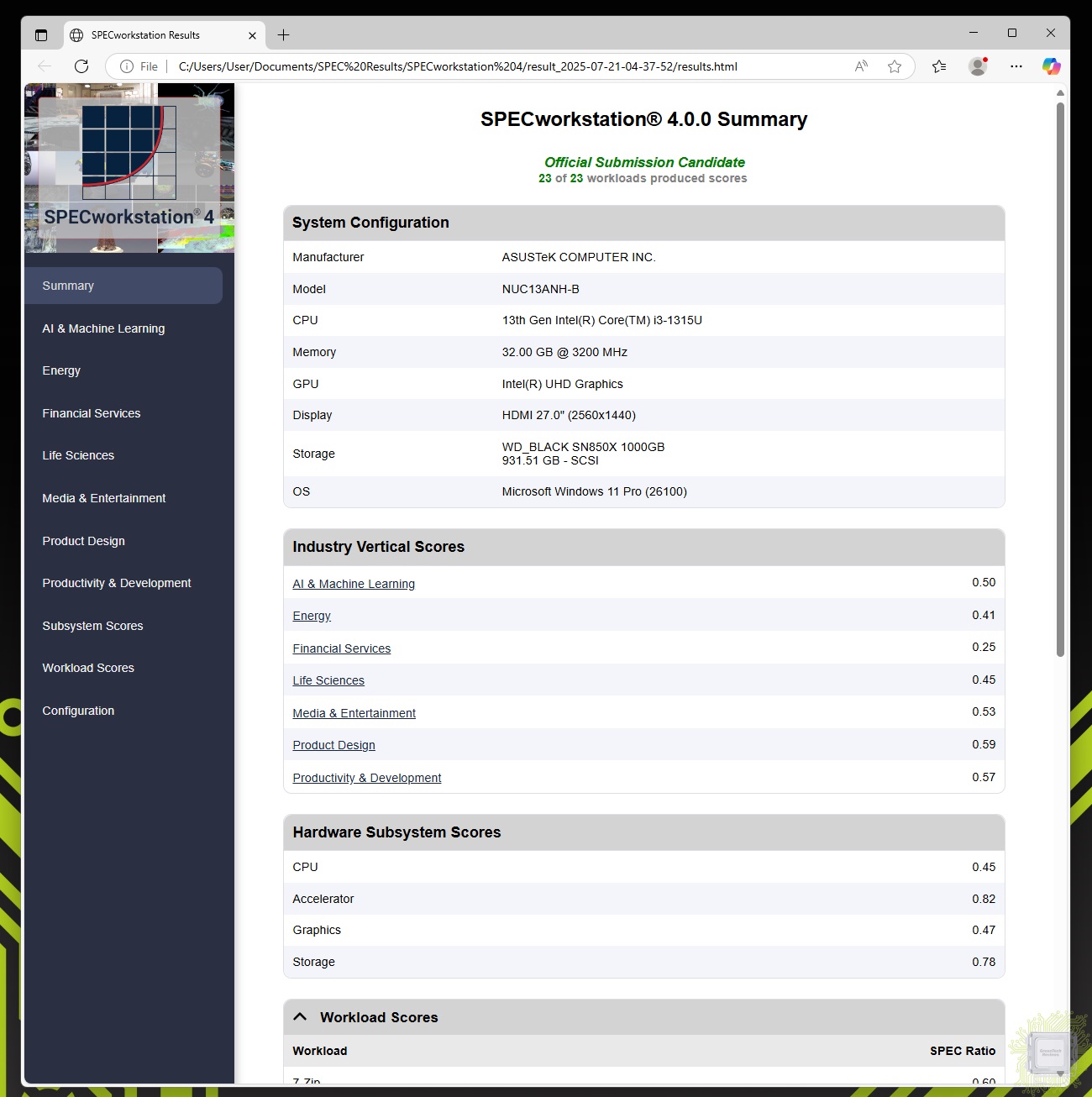Select Summary in the sidebar
This screenshot has height=1097, width=1092.
click(x=123, y=286)
